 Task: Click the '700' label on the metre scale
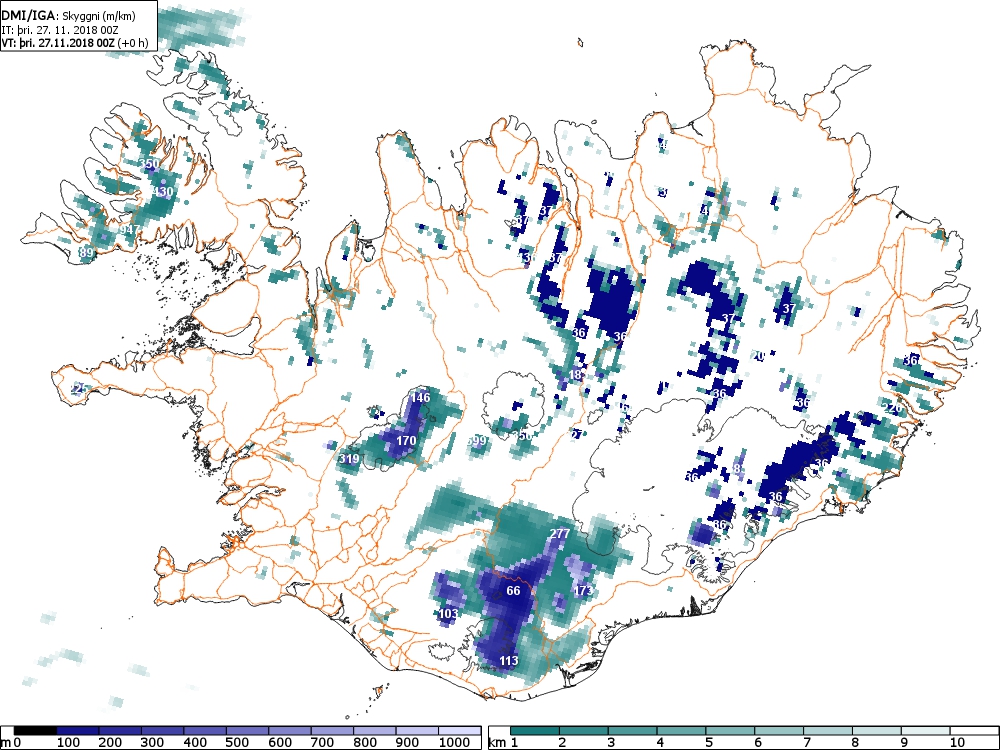(x=322, y=743)
